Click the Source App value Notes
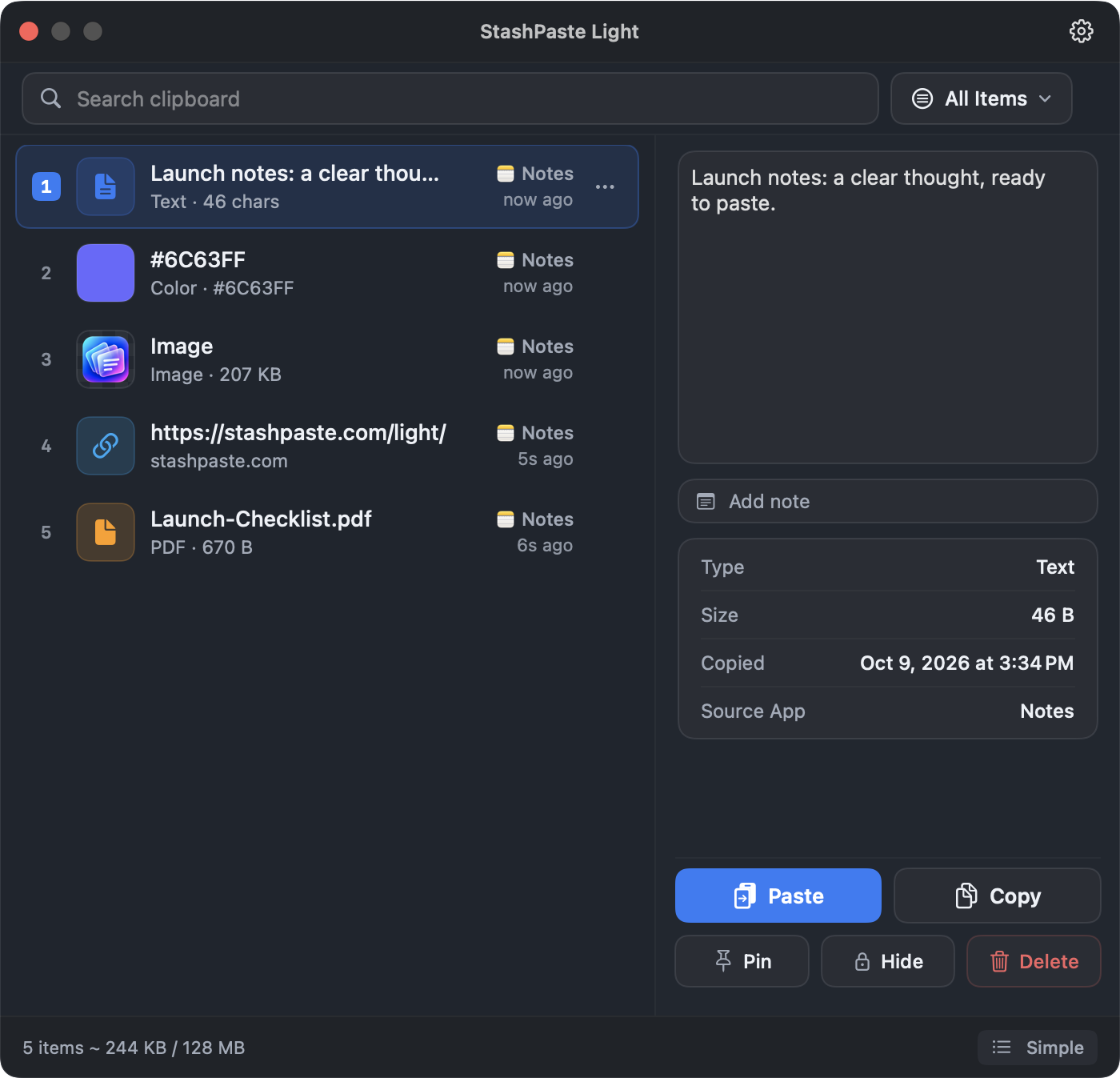1120x1078 pixels. click(x=1047, y=711)
